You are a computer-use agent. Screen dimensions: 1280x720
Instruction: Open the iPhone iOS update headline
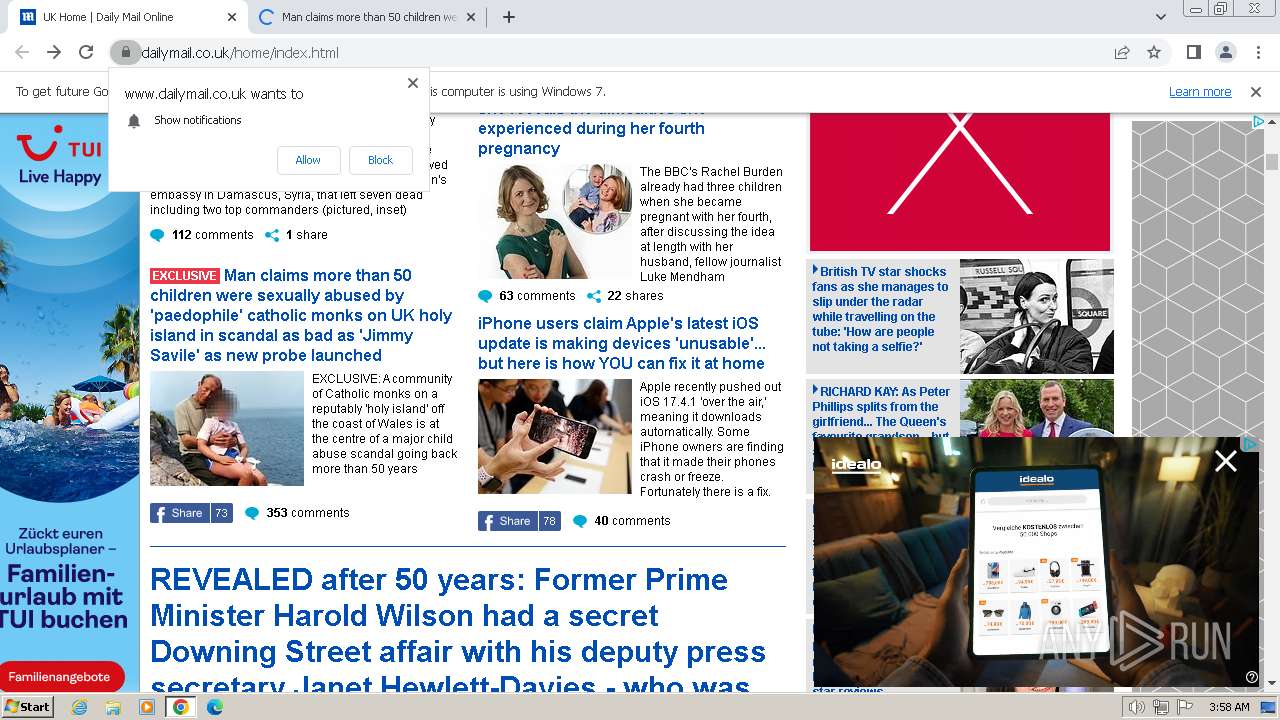[x=622, y=343]
